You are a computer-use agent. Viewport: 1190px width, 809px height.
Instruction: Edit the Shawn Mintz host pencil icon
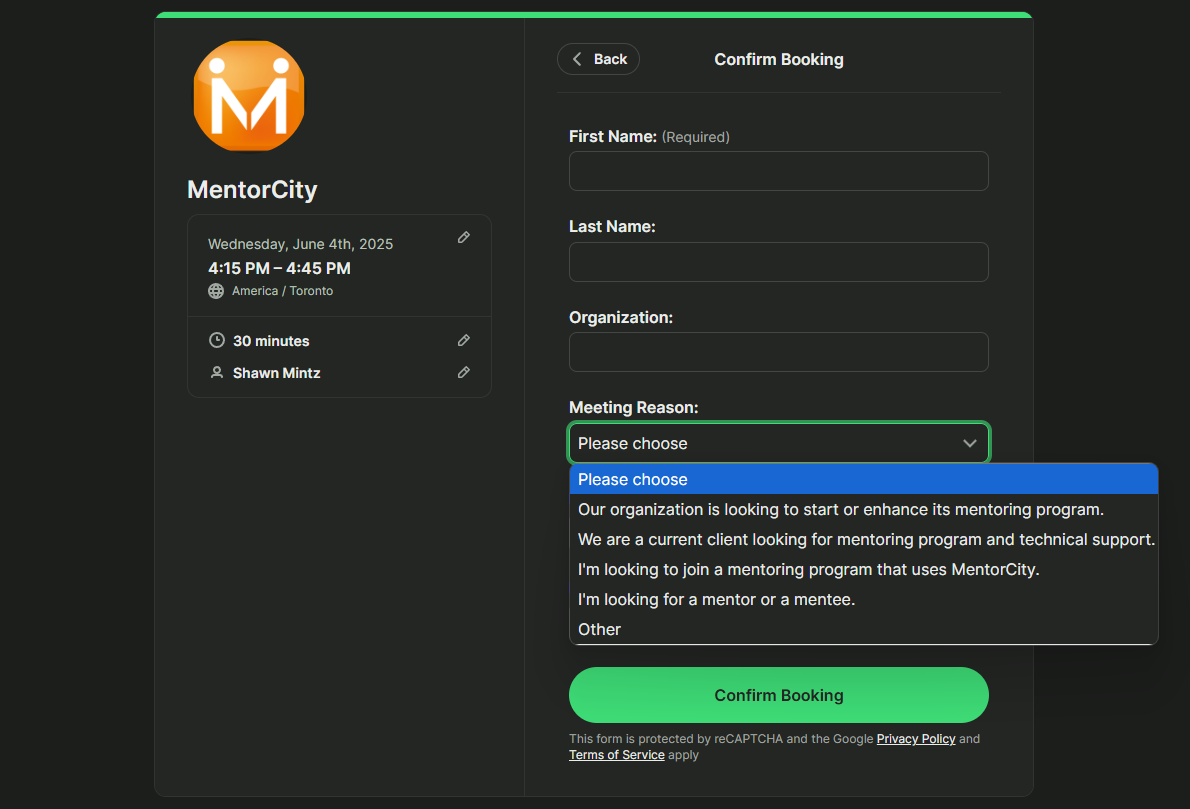[464, 373]
